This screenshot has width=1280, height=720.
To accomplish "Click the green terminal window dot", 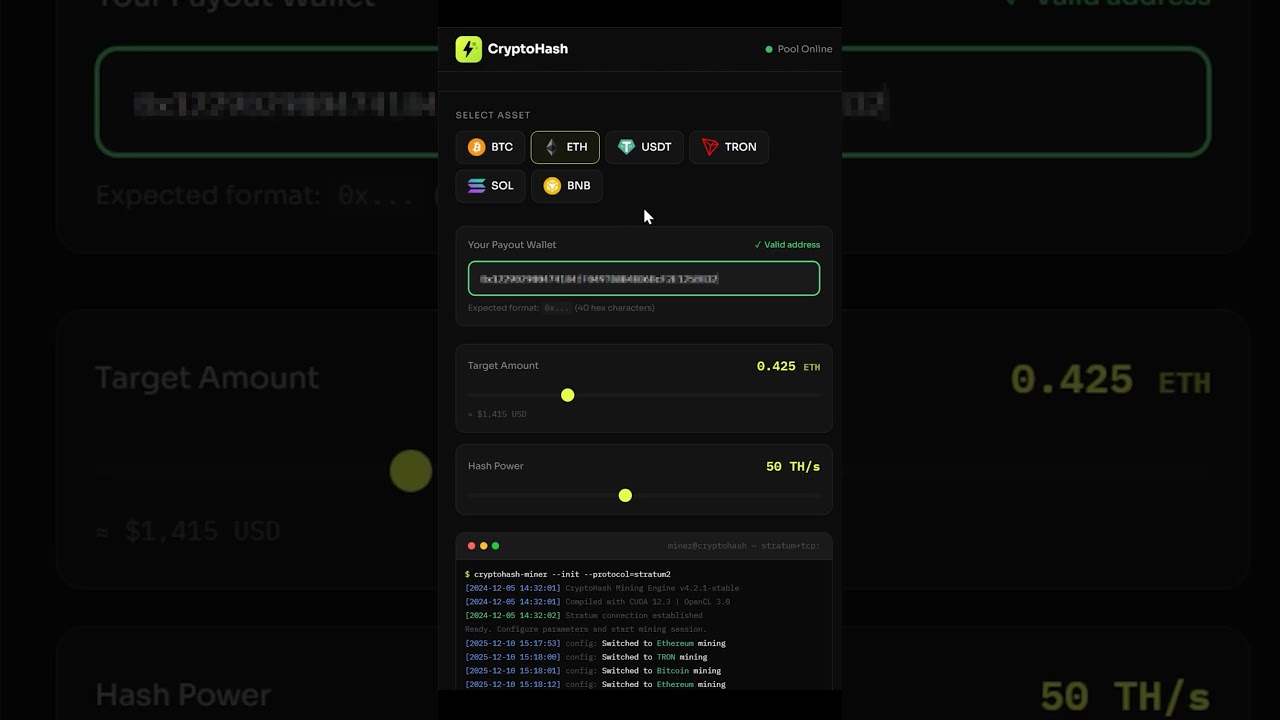I will coord(495,546).
